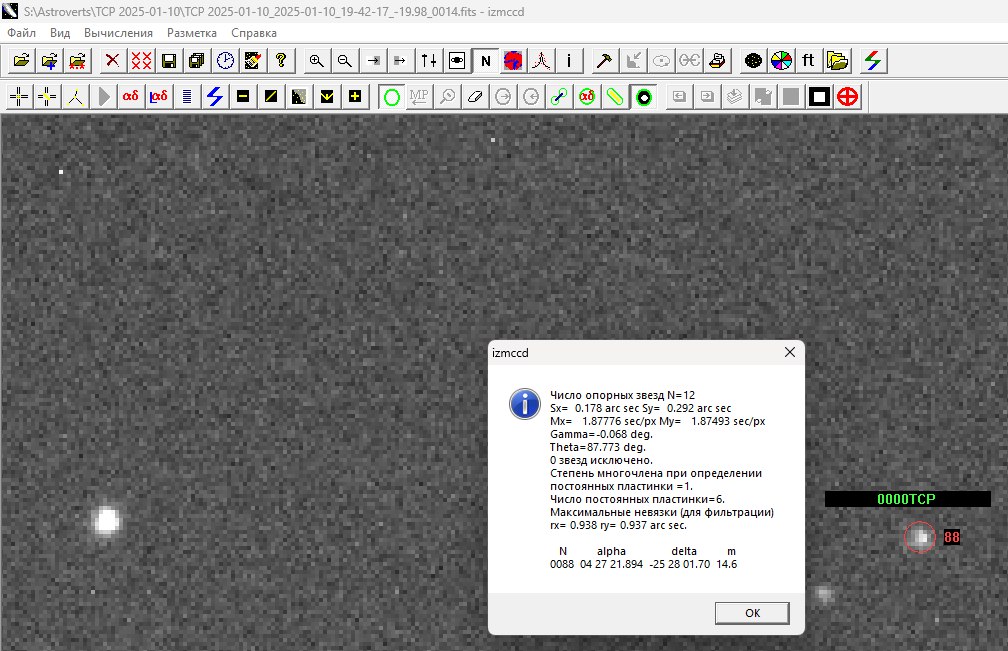1008x651 pixels.
Task: Open the Разметка menu
Action: click(192, 33)
